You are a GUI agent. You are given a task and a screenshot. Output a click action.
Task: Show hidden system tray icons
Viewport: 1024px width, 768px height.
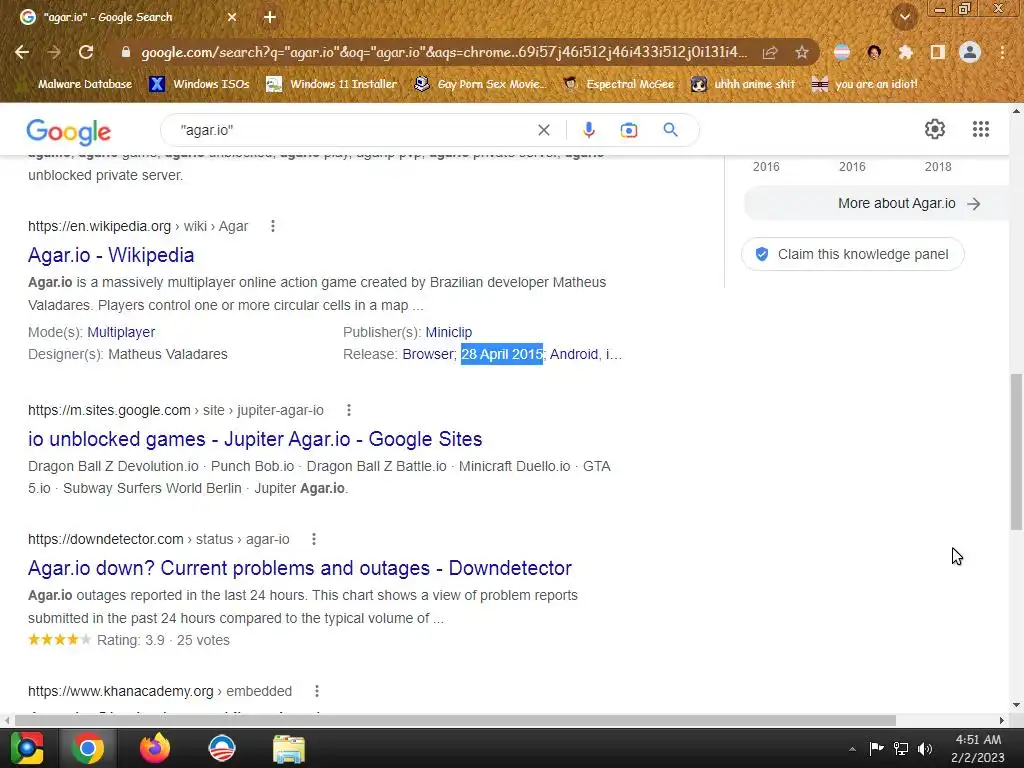[852, 749]
